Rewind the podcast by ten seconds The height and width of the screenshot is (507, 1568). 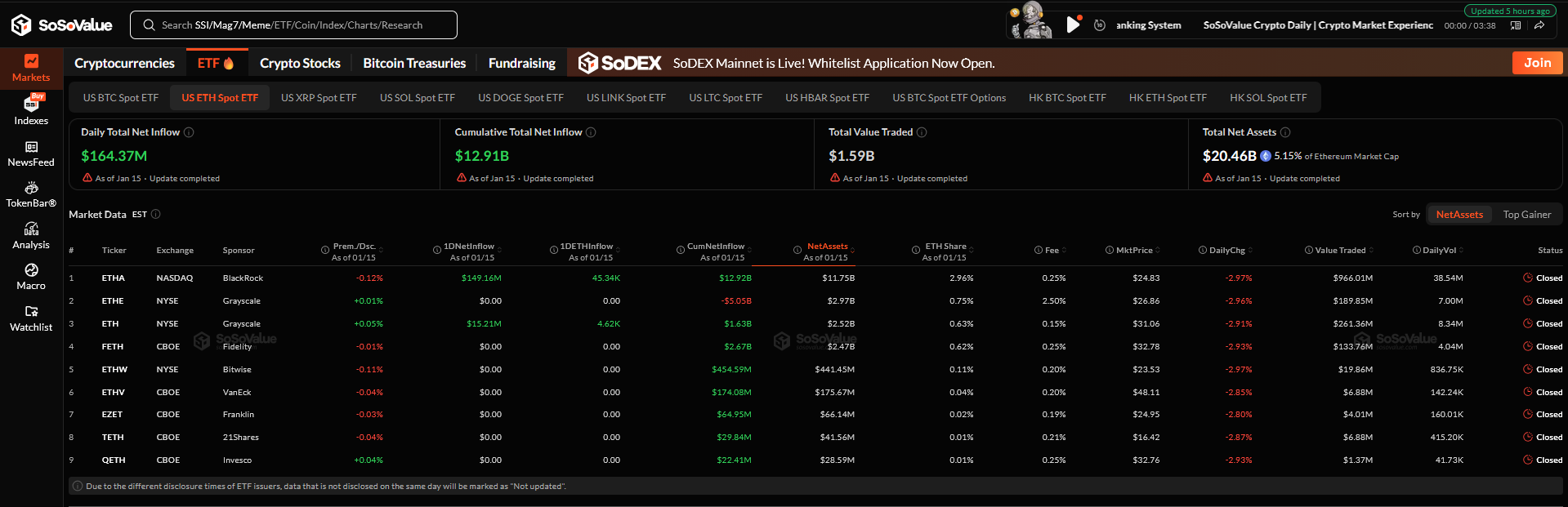[1100, 25]
